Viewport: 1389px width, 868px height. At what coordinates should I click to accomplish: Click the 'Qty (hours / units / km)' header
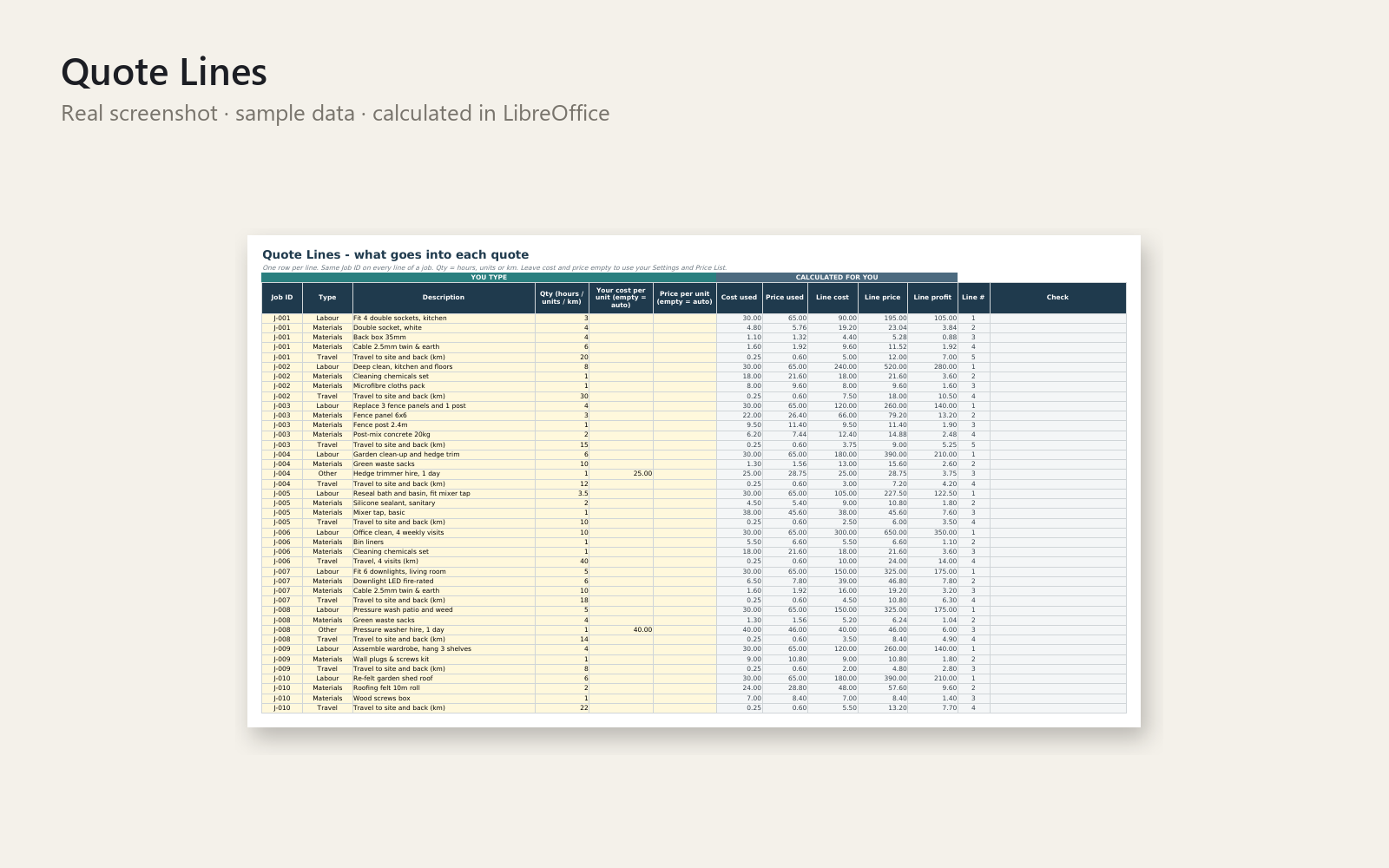coord(562,298)
